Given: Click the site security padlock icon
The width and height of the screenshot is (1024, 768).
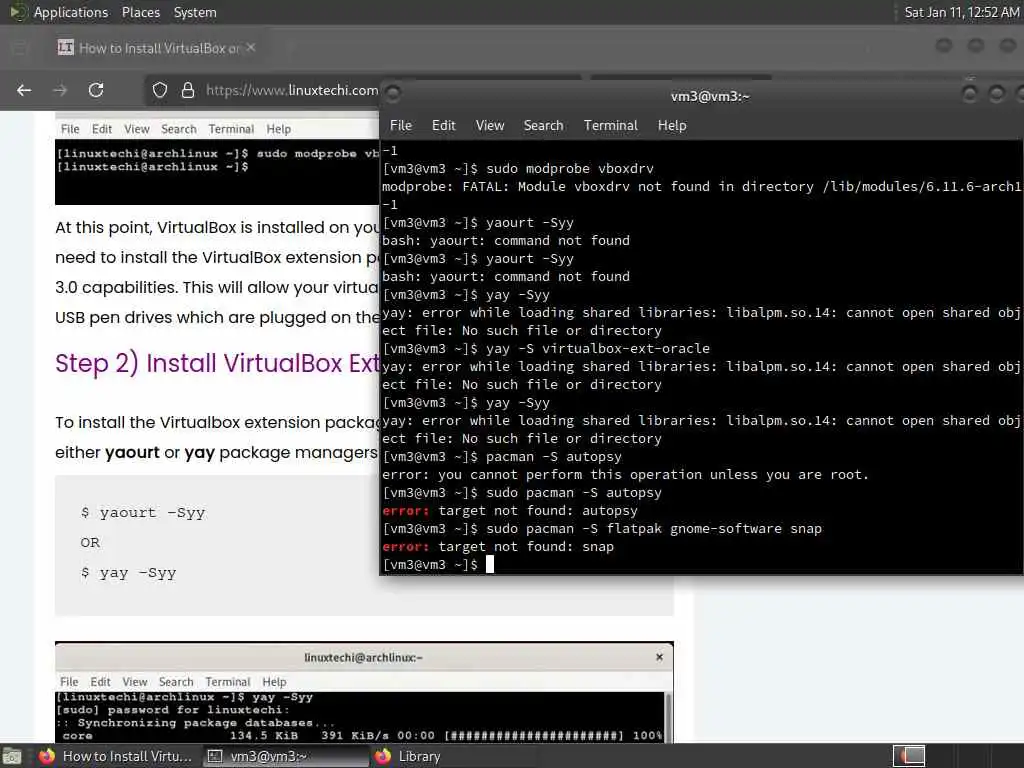Looking at the screenshot, I should (188, 90).
